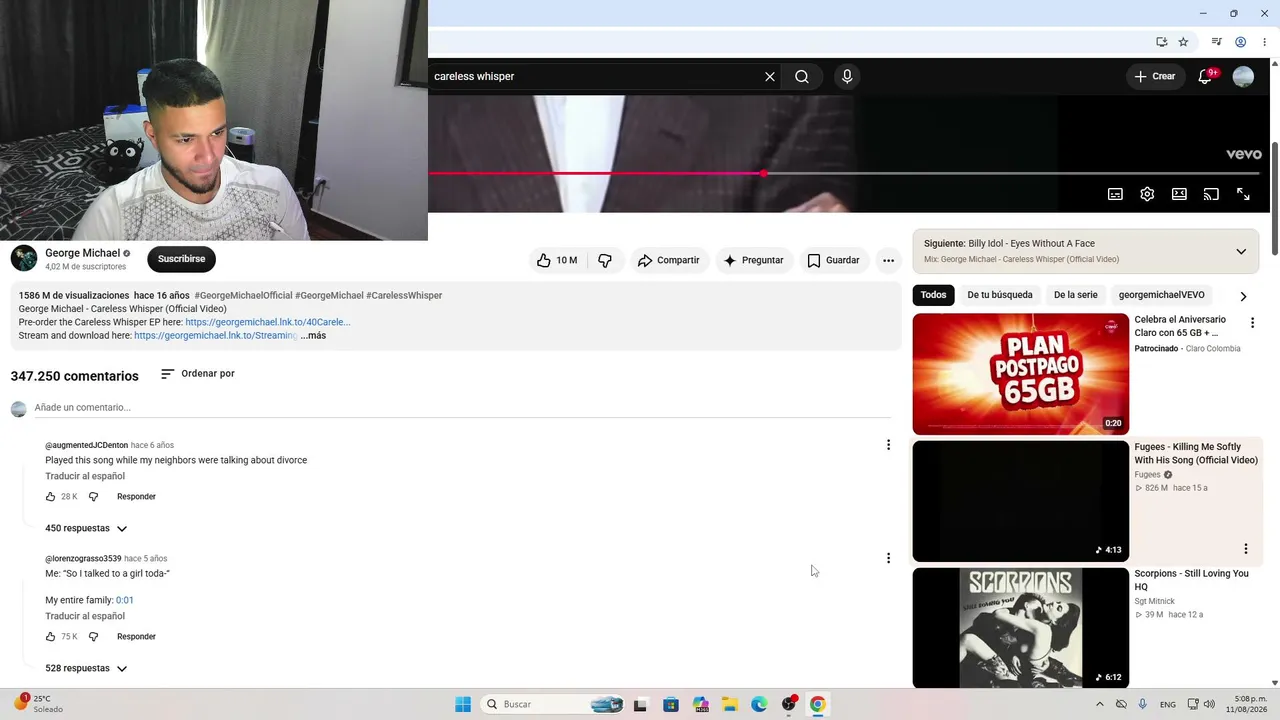Open the video player settings gear
Viewport: 1280px width, 720px height.
(x=1147, y=194)
